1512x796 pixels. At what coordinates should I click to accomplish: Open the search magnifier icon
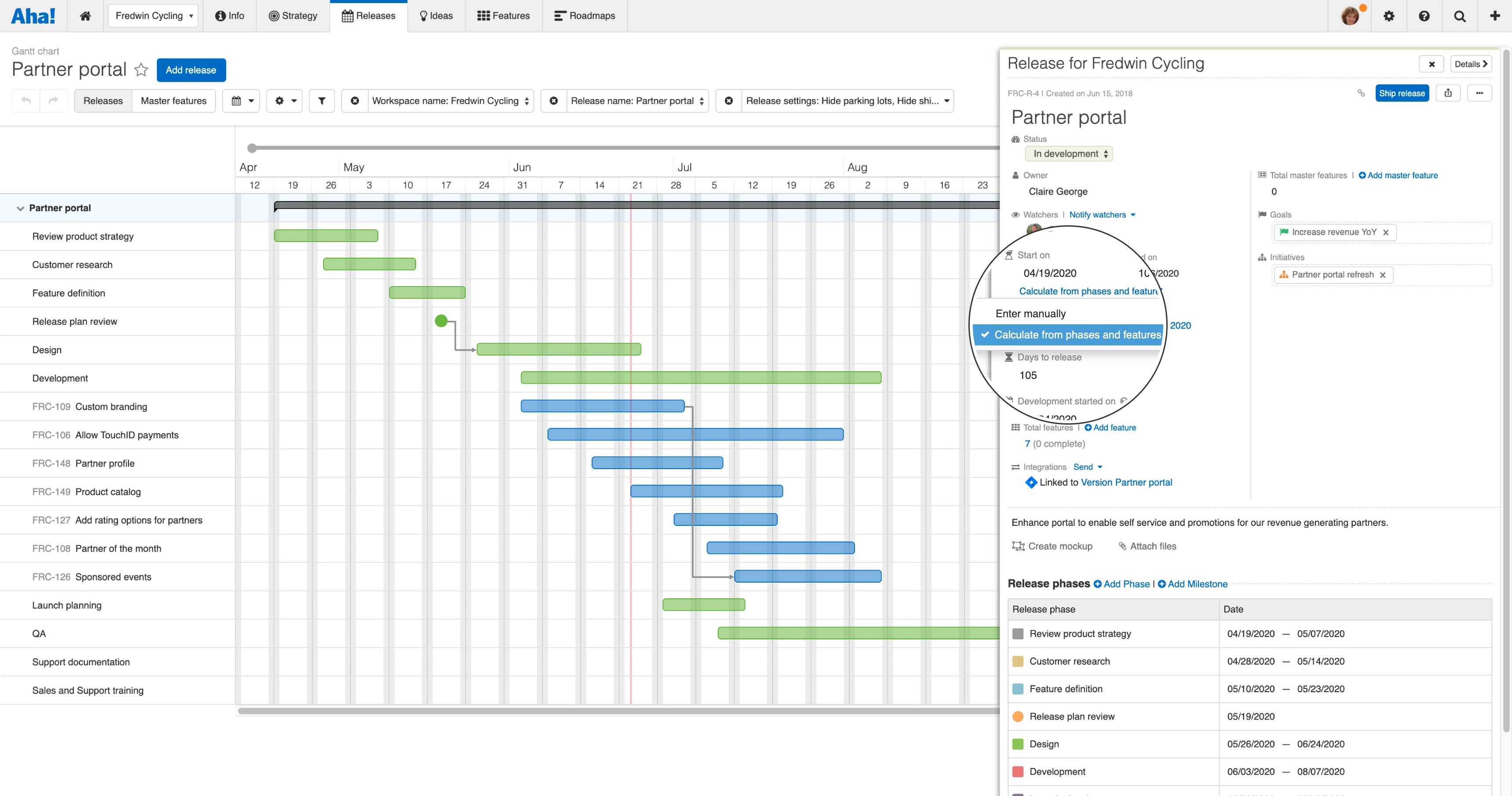[1459, 16]
